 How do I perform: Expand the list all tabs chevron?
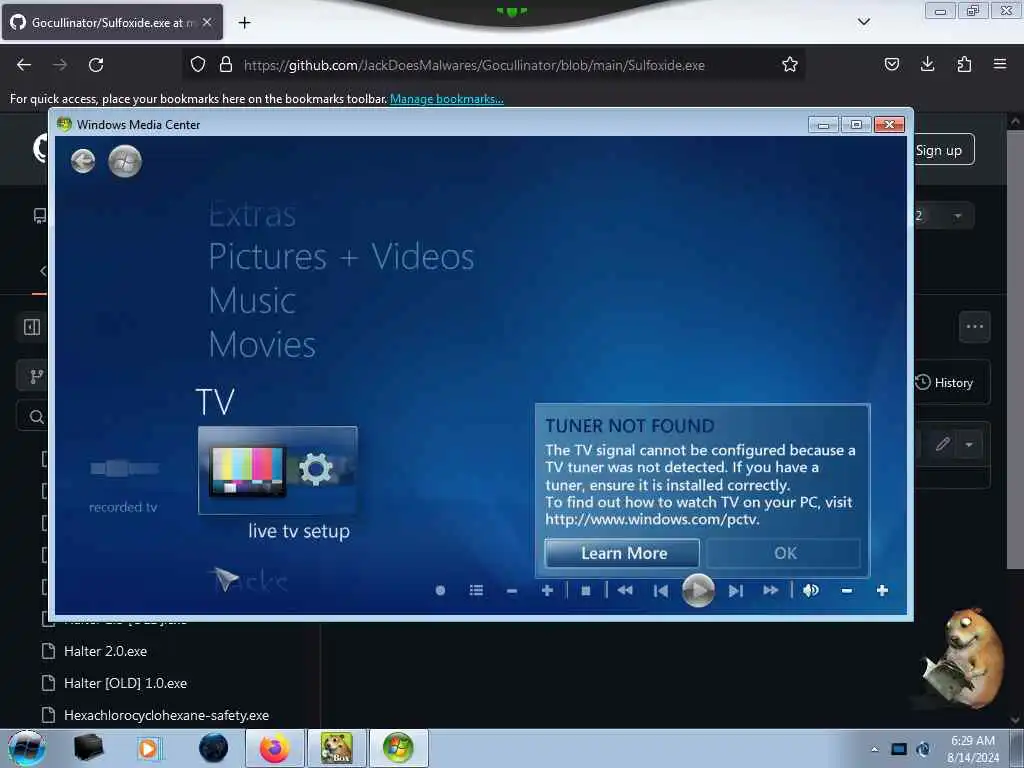(864, 22)
